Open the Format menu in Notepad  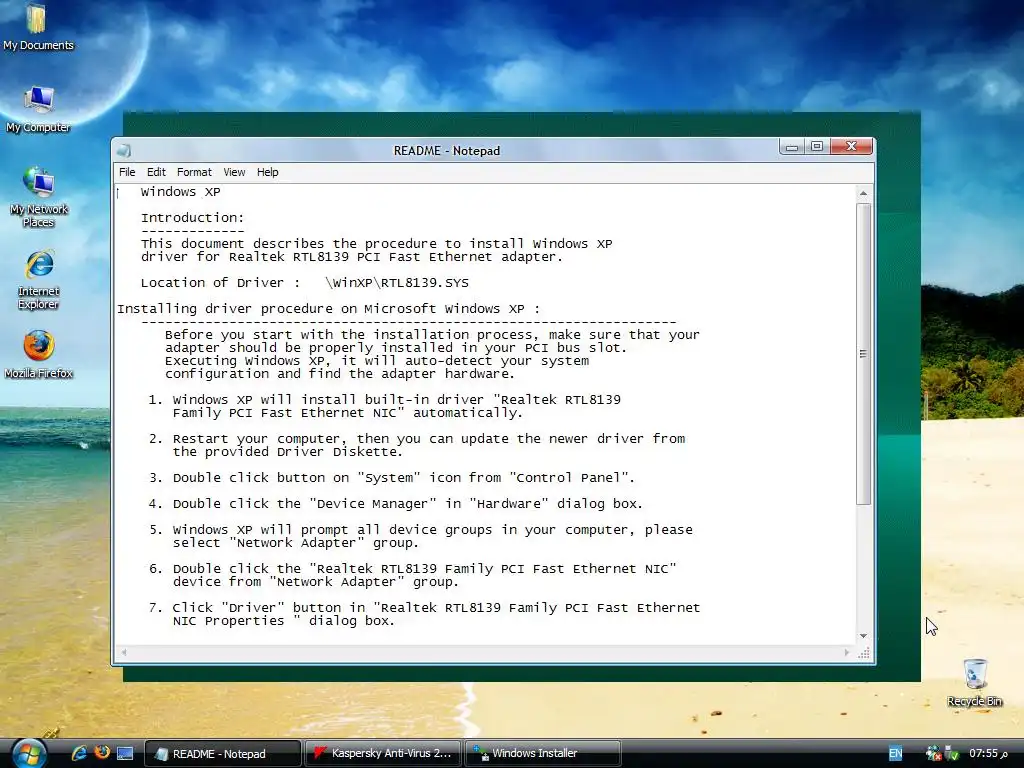(x=194, y=172)
